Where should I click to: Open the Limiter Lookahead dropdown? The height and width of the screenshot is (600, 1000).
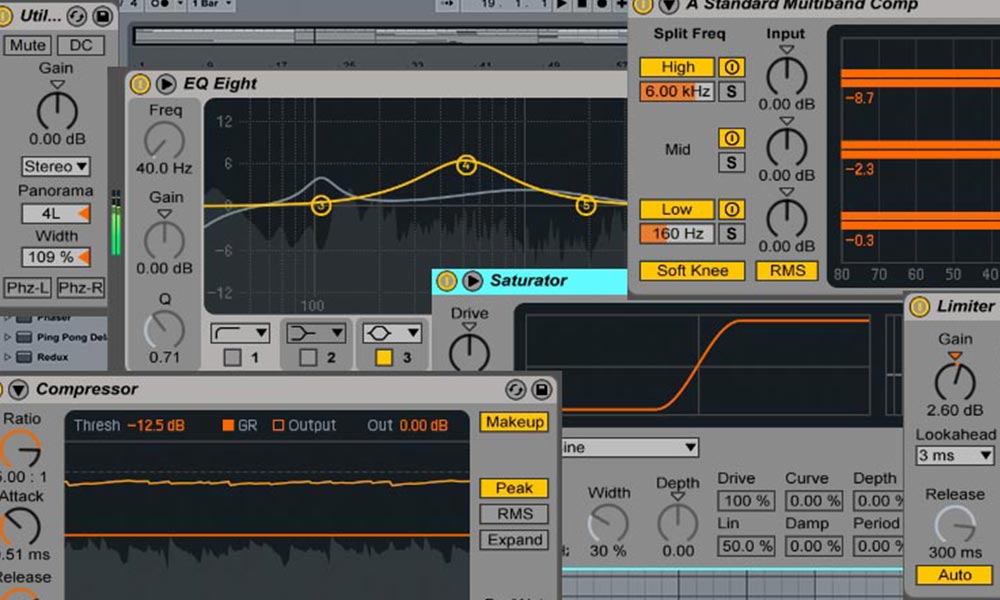(x=953, y=455)
